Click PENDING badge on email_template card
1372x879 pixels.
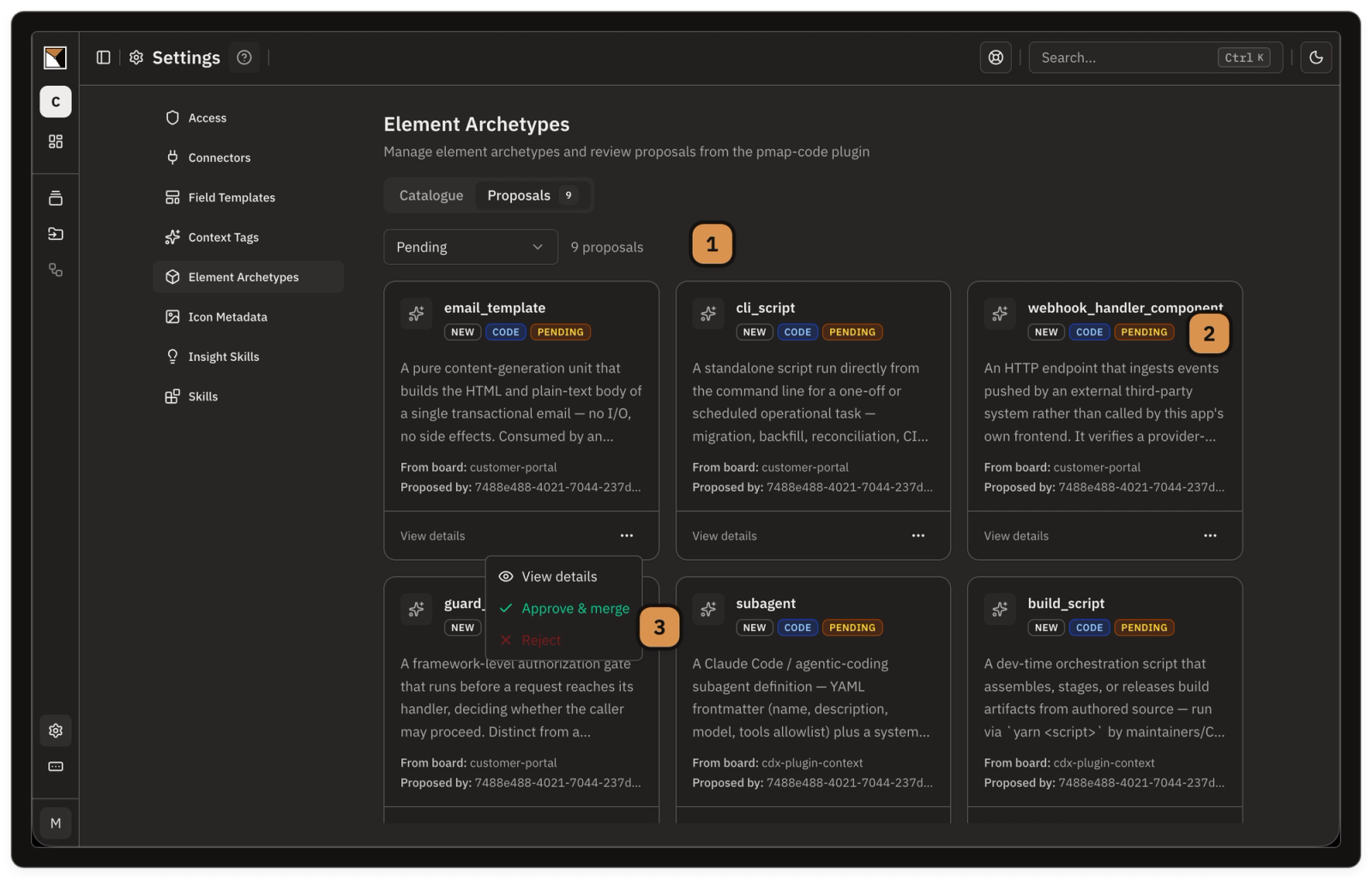click(561, 333)
